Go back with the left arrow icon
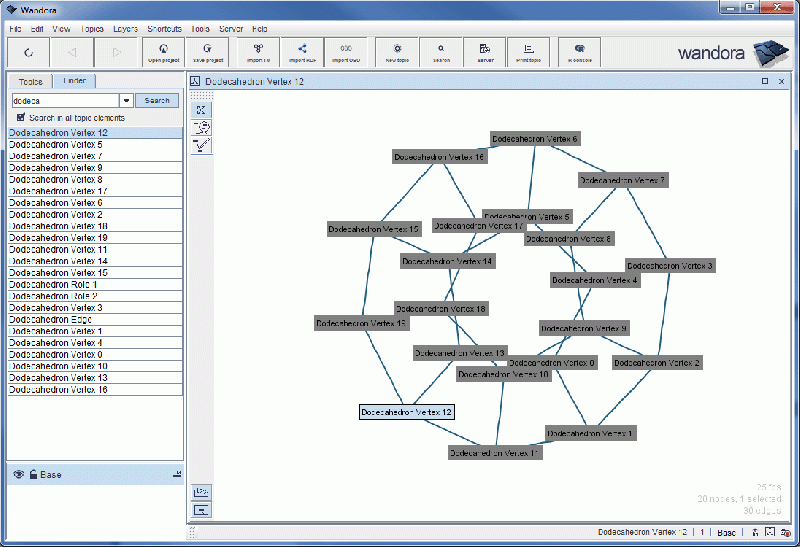Image resolution: width=800 pixels, height=547 pixels. pos(72,51)
